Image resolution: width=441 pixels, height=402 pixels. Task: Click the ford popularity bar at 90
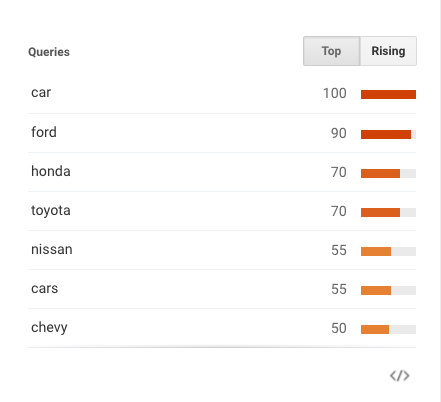(x=388, y=134)
